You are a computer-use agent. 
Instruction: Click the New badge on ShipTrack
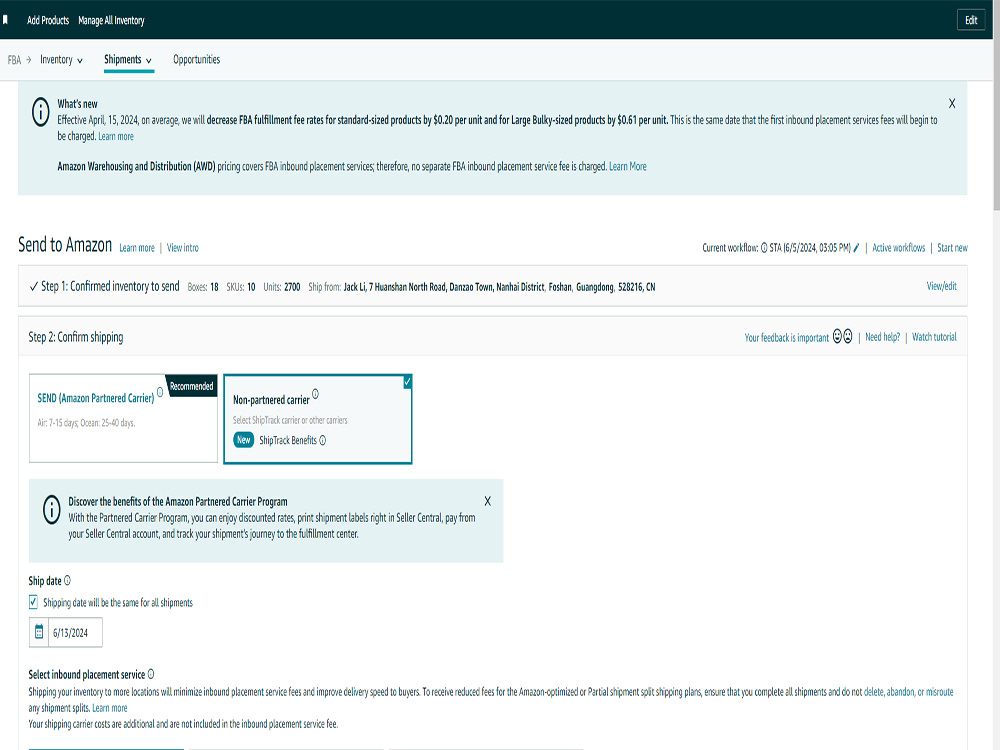tap(244, 440)
